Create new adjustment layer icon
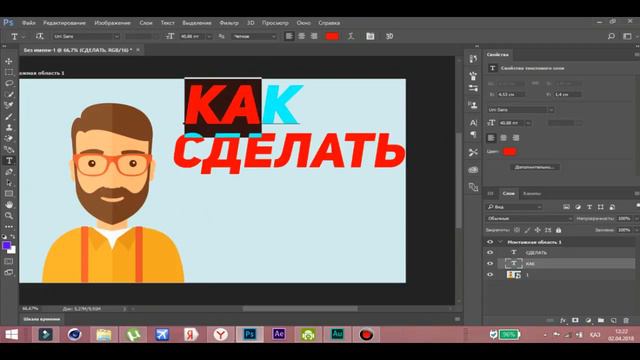The width and height of the screenshot is (640, 360). point(588,320)
